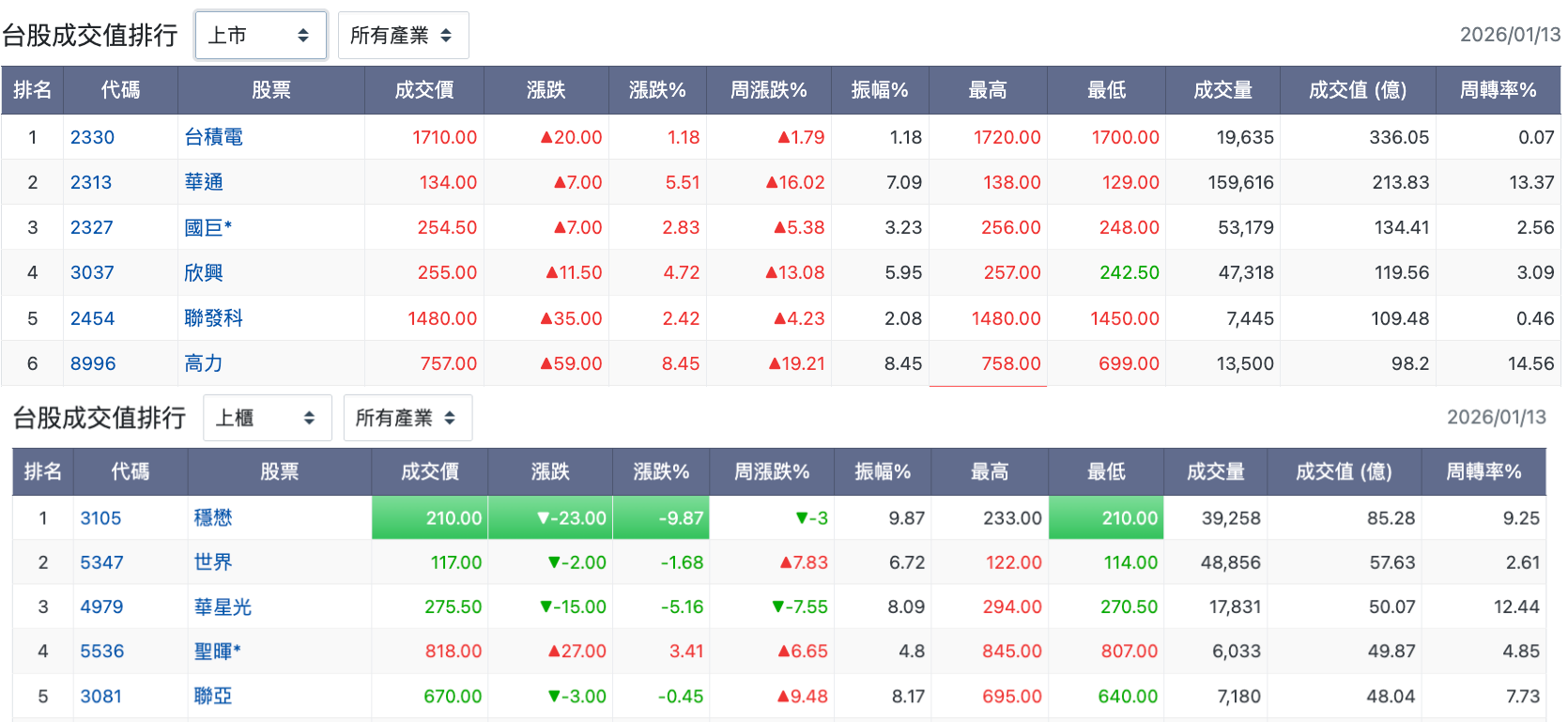The image size is (1568, 722).
Task: Open 華通 stock link
Action: coord(203,182)
